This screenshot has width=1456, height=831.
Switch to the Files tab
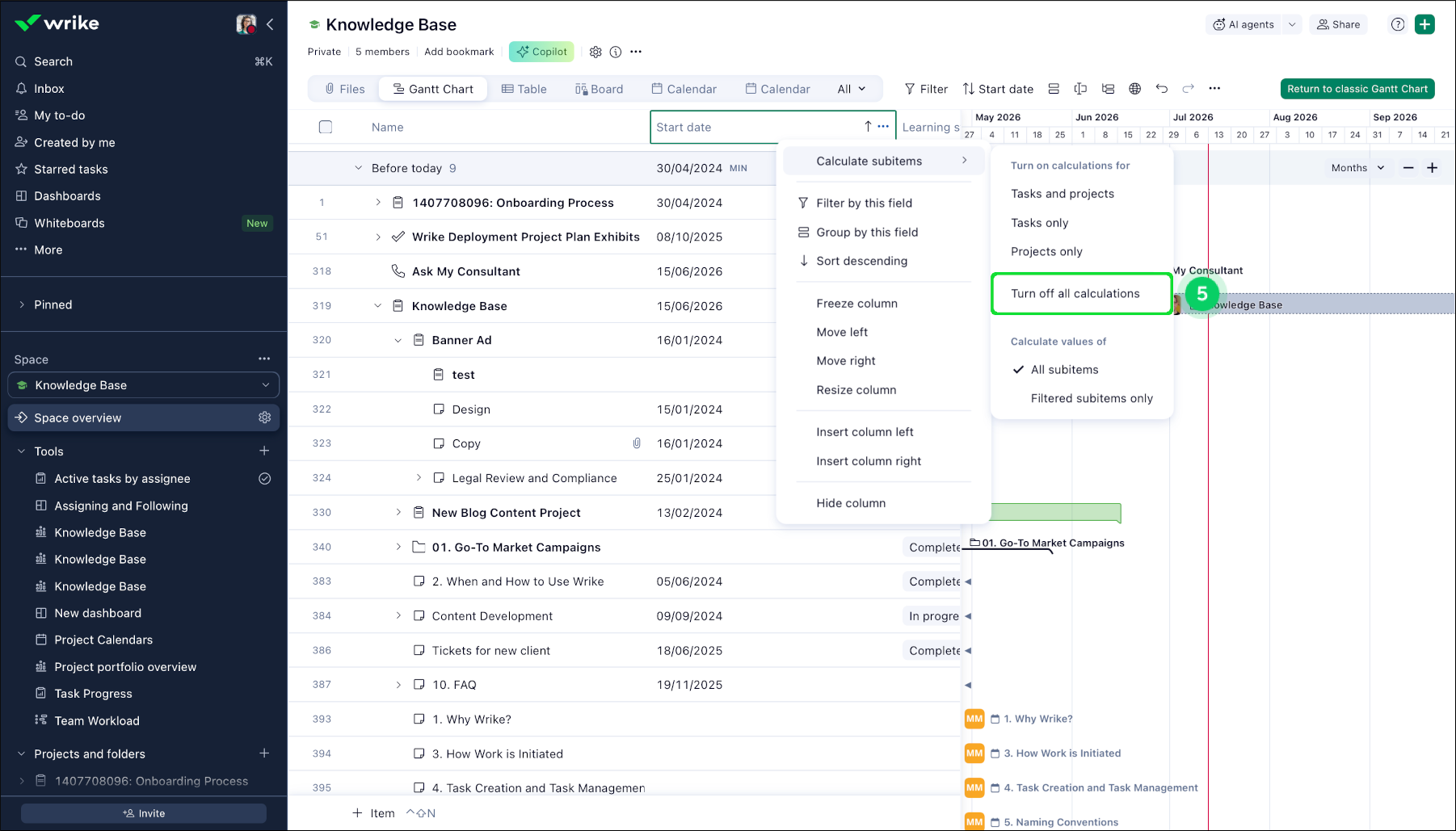tap(344, 89)
